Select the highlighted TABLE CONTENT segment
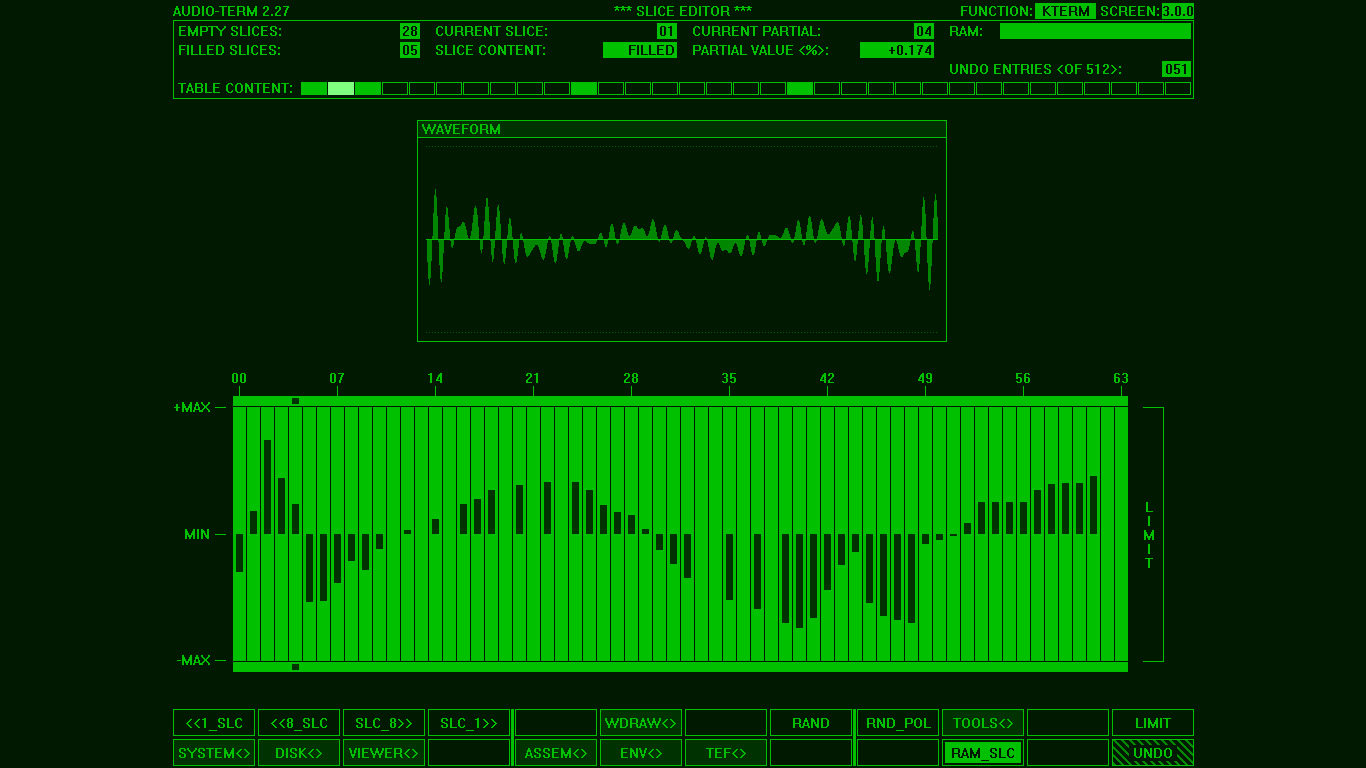This screenshot has height=768, width=1366. coord(340,88)
